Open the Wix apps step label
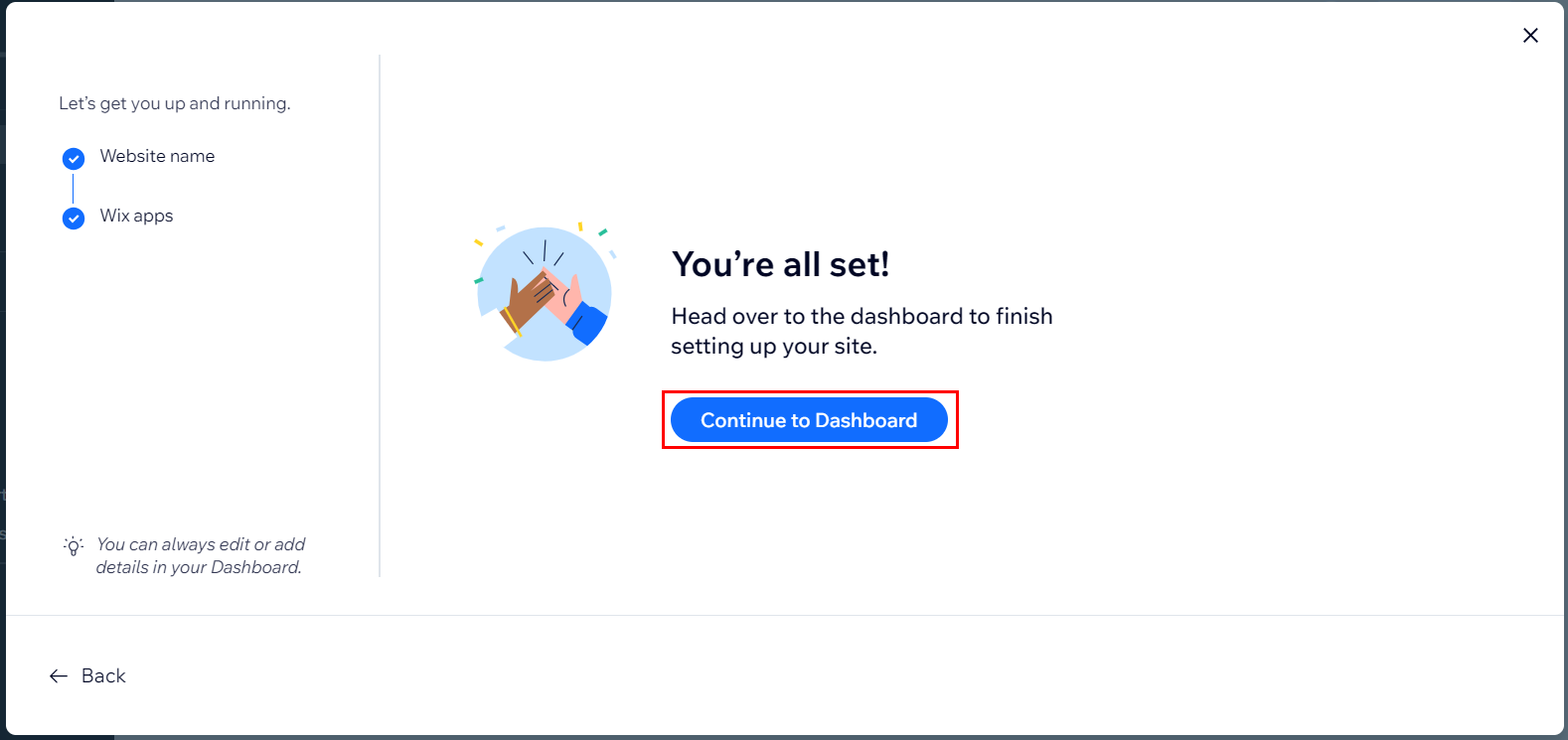This screenshot has width=1568, height=740. tap(136, 216)
